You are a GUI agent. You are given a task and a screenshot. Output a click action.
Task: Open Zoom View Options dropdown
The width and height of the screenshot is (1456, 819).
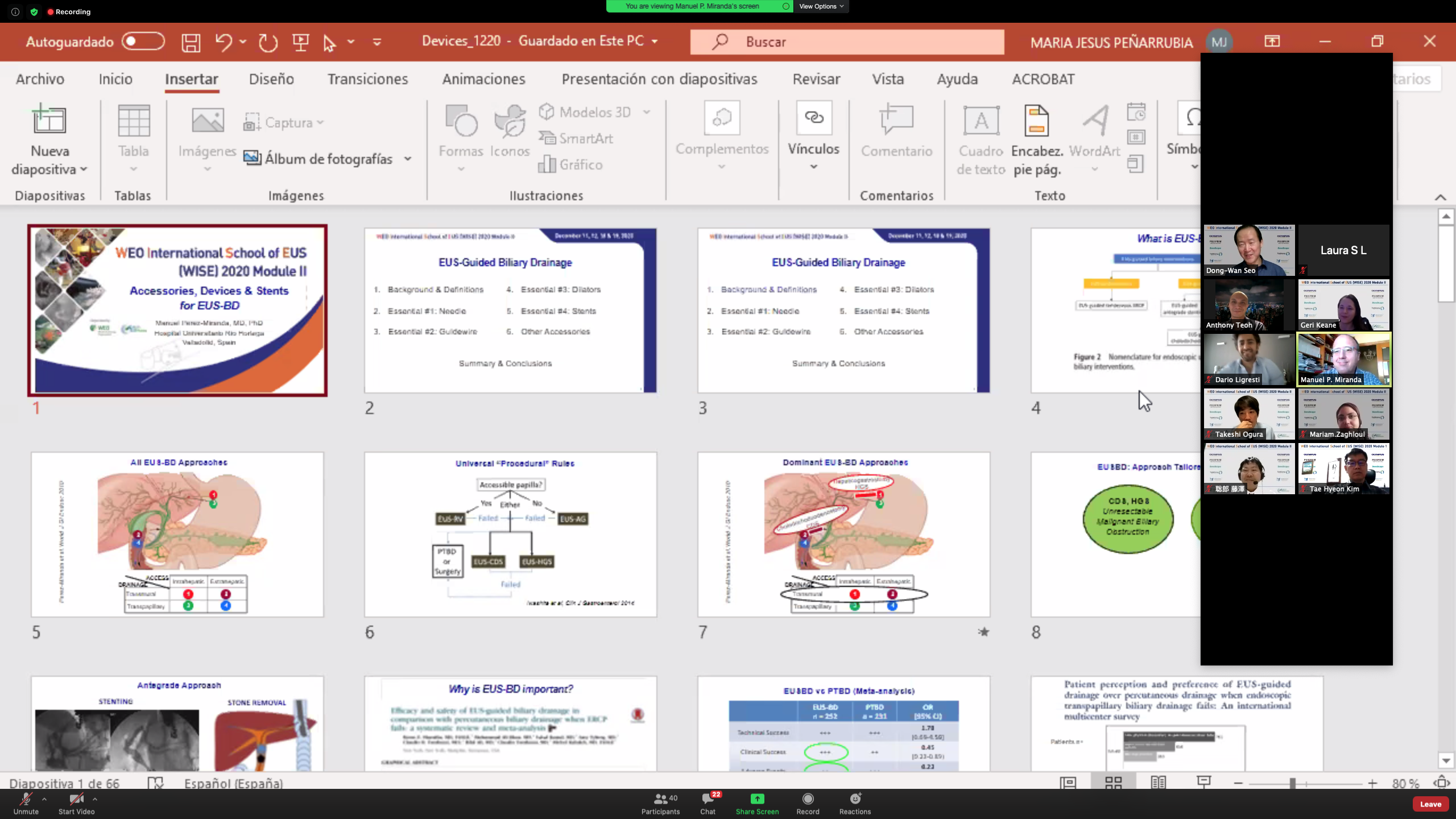pyautogui.click(x=821, y=6)
